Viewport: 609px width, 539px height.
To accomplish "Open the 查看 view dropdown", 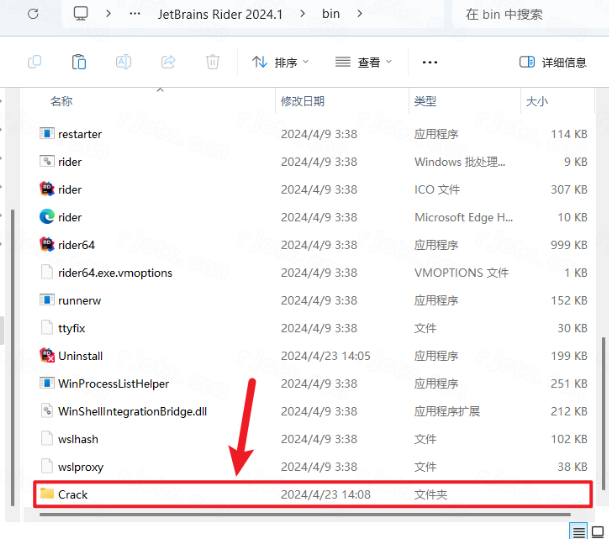I will click(x=364, y=62).
